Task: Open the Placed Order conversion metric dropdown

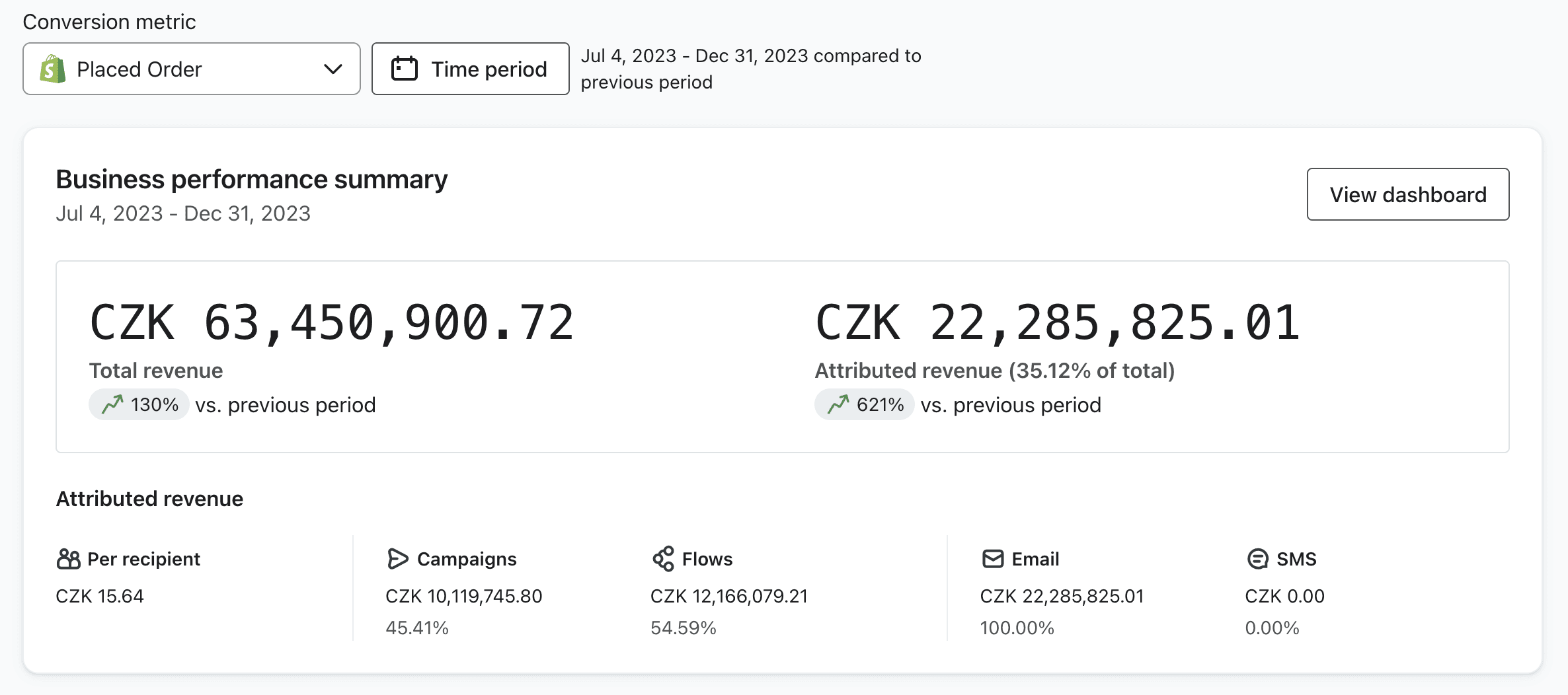Action: coord(192,69)
